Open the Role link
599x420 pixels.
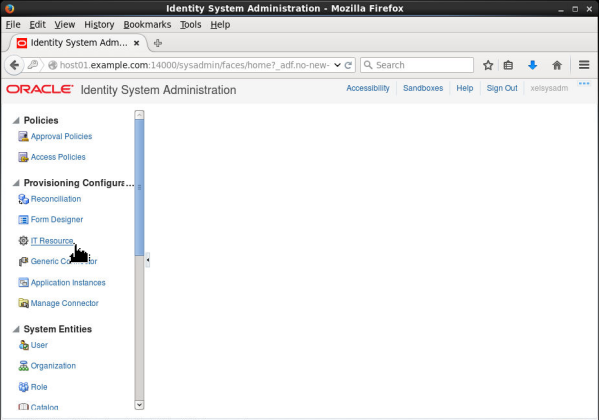pyautogui.click(x=39, y=387)
